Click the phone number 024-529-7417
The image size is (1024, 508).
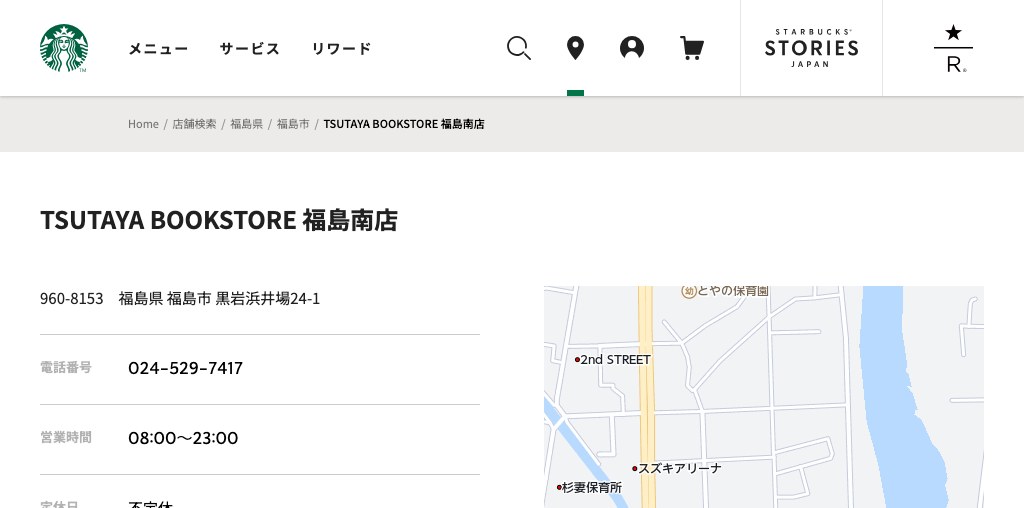click(185, 368)
